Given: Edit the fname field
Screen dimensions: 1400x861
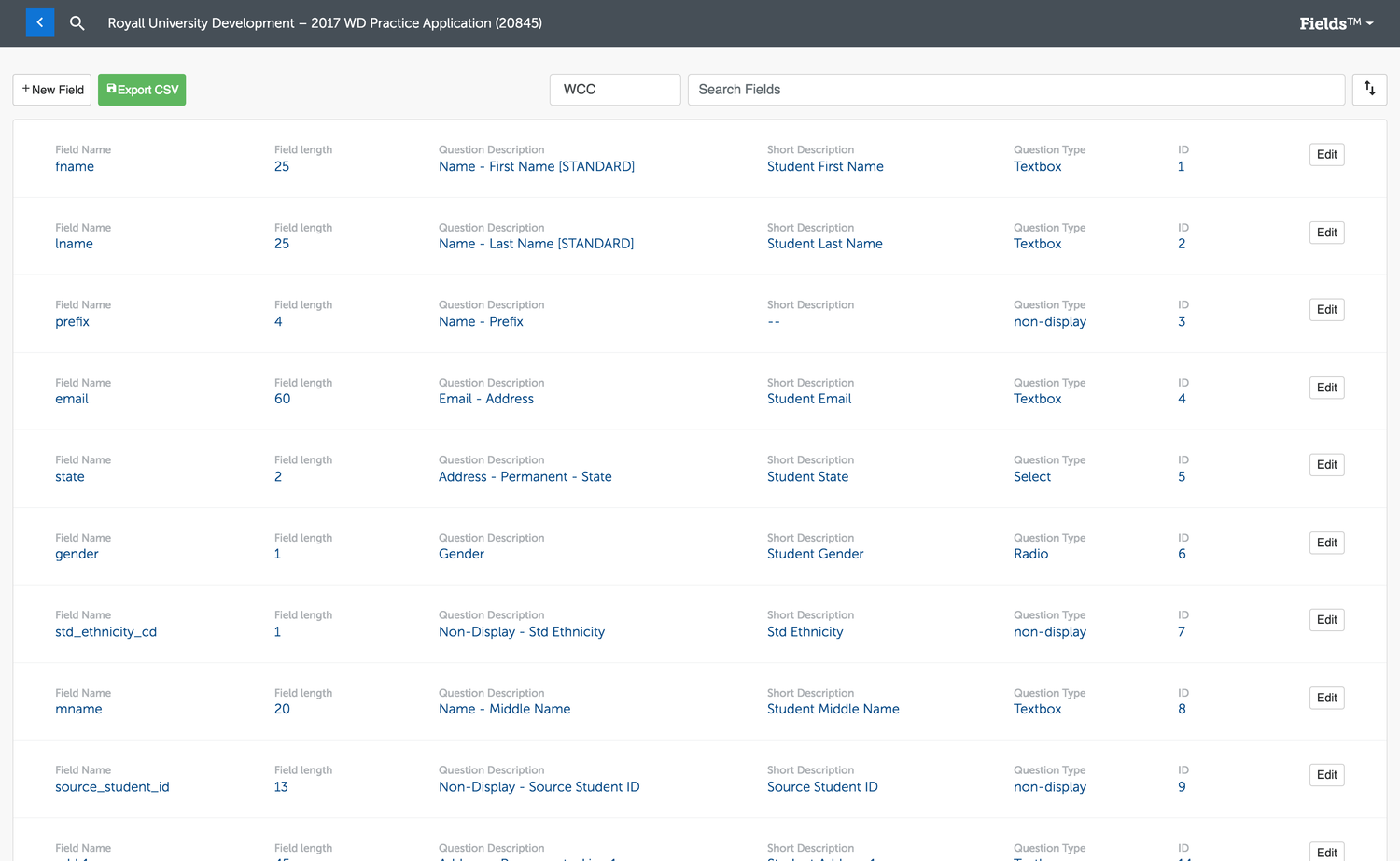Looking at the screenshot, I should (x=1326, y=154).
